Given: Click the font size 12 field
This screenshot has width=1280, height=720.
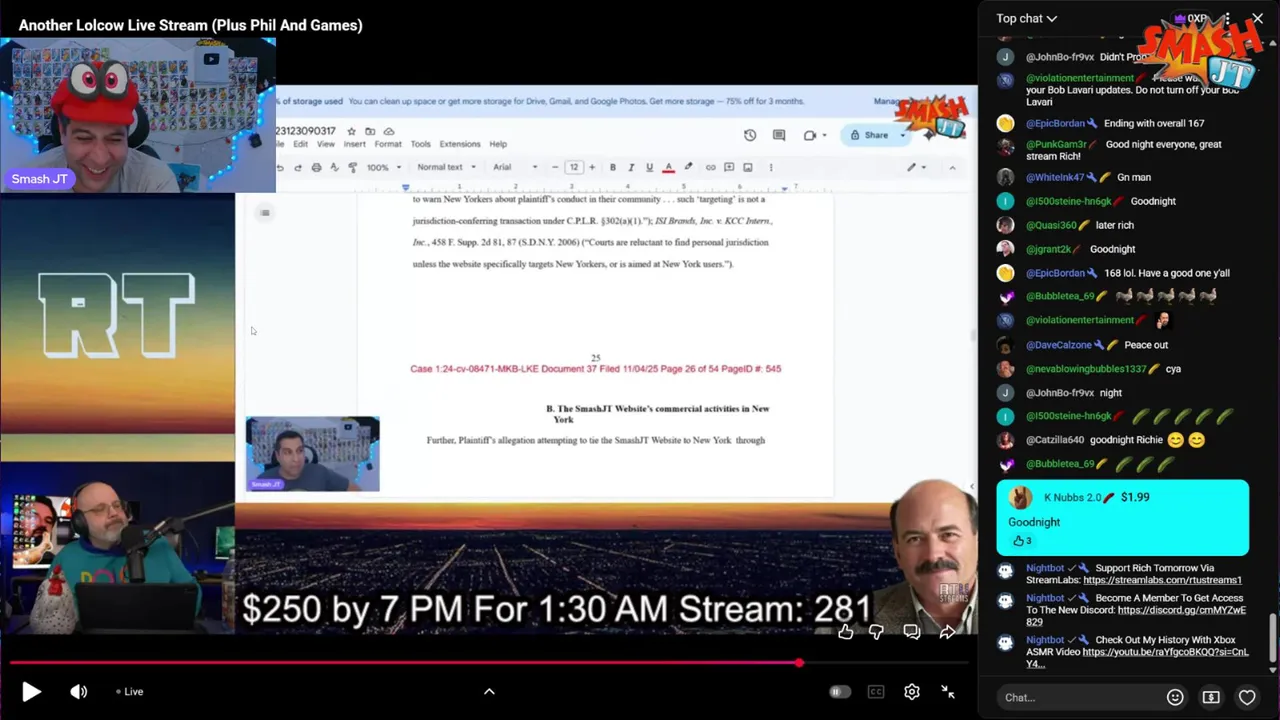Looking at the screenshot, I should pos(574,167).
